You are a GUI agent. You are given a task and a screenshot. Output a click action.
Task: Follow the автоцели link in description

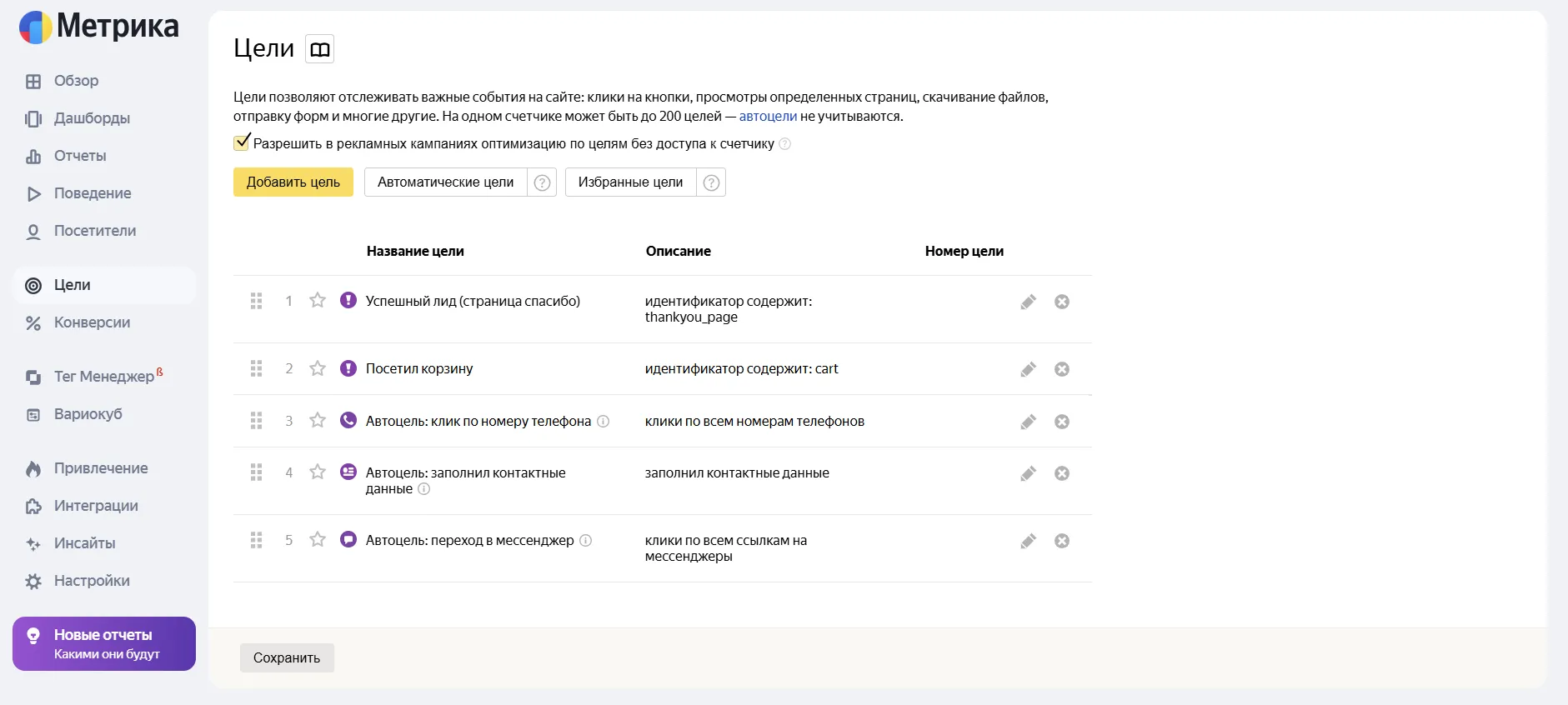pyautogui.click(x=768, y=117)
